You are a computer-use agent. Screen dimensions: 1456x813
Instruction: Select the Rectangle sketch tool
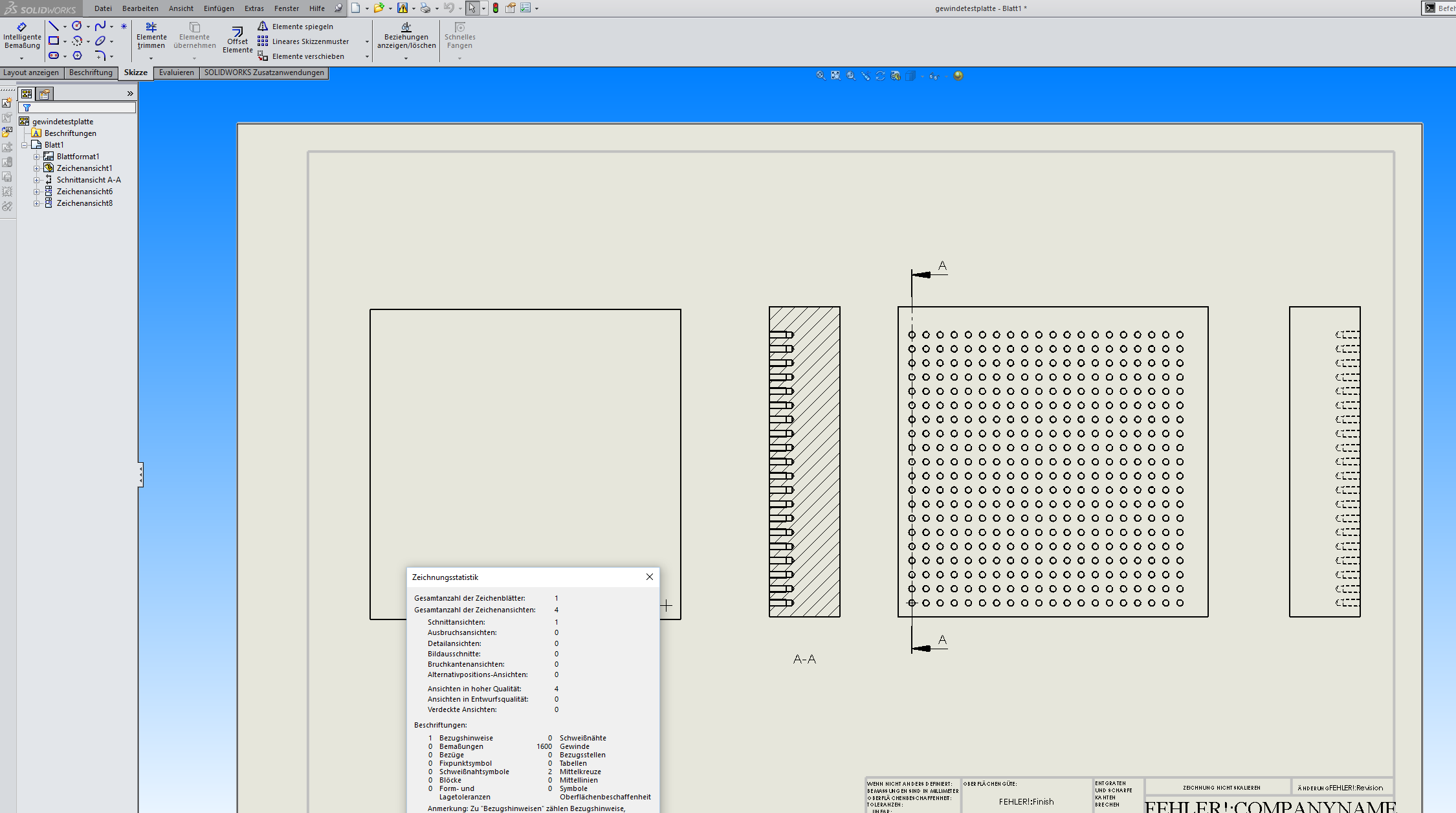(x=54, y=41)
